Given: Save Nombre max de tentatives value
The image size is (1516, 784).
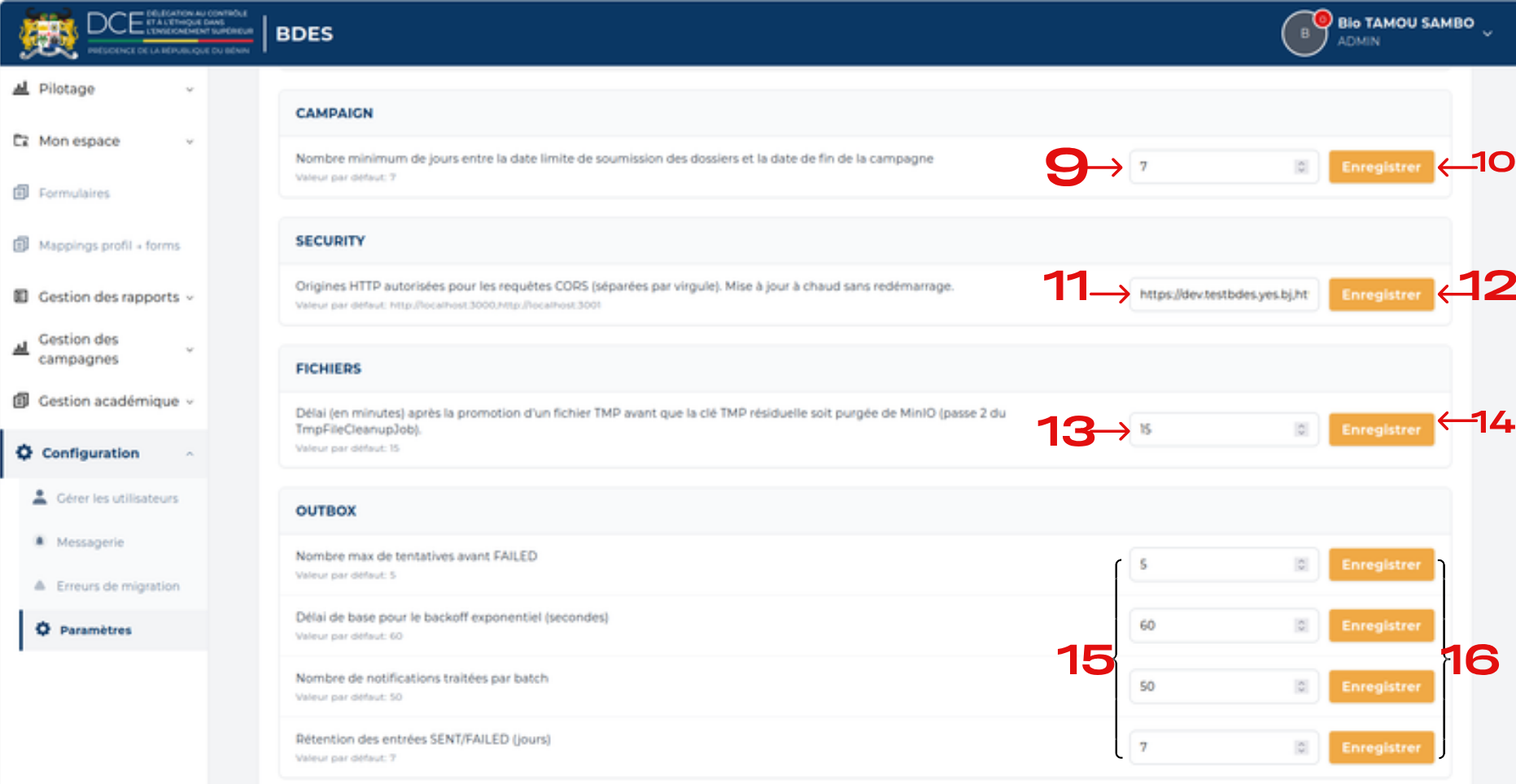Looking at the screenshot, I should pyautogui.click(x=1381, y=564).
